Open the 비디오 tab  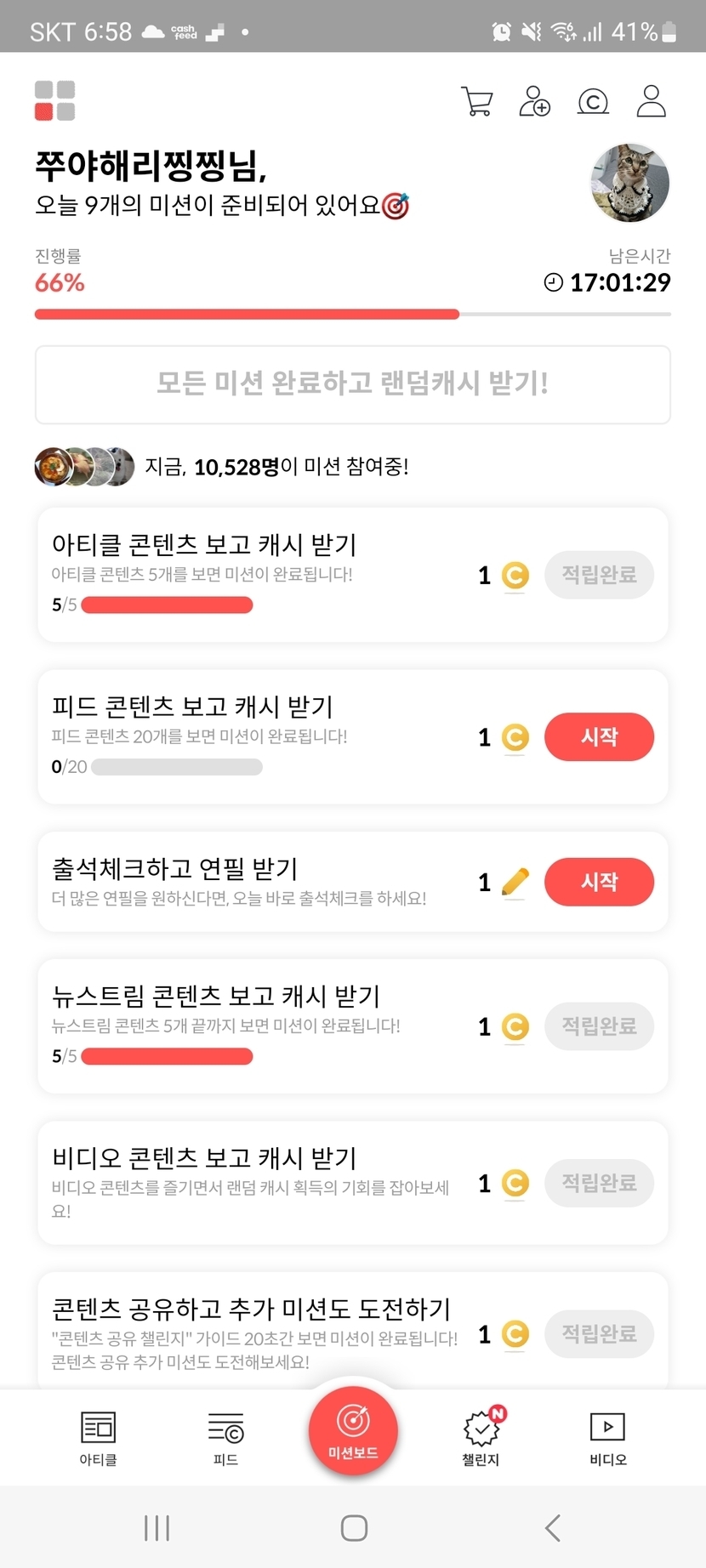pyautogui.click(x=607, y=1439)
